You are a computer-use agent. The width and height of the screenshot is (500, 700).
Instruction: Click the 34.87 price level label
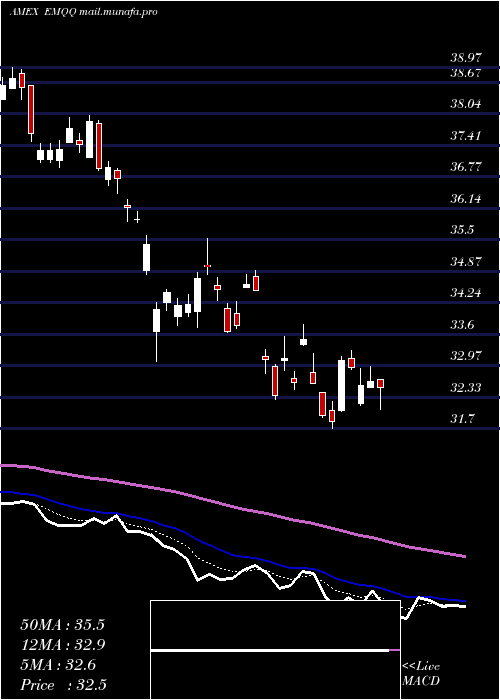tap(466, 261)
